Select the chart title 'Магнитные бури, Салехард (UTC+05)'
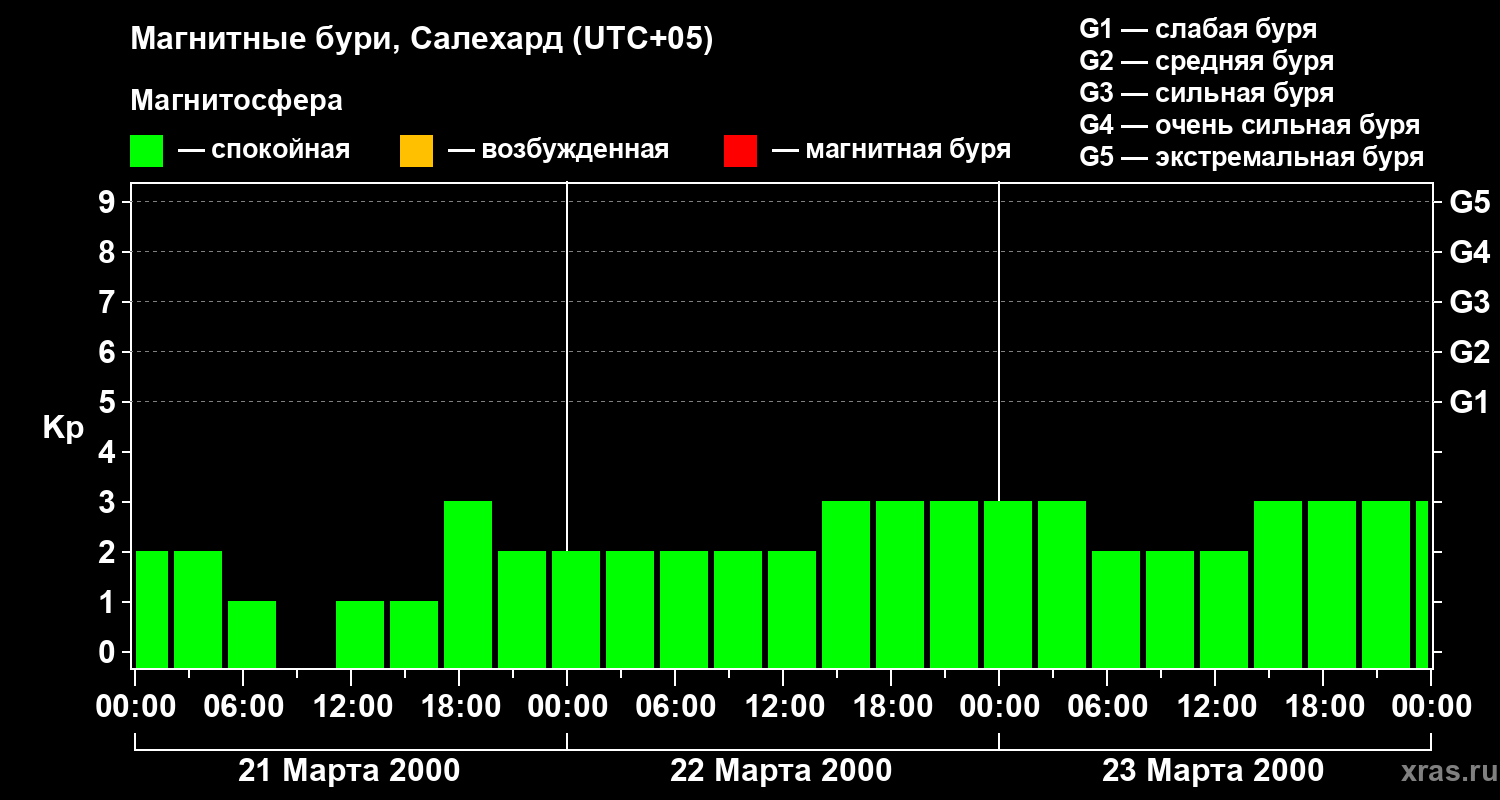1500x800 pixels. (421, 40)
